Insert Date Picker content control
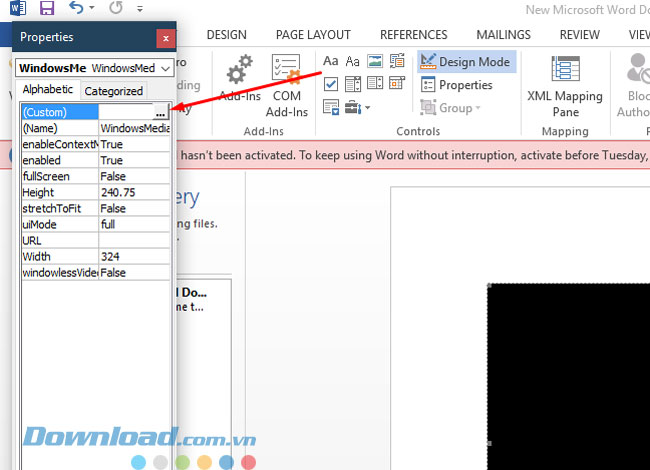This screenshot has height=470, width=650. [x=397, y=84]
